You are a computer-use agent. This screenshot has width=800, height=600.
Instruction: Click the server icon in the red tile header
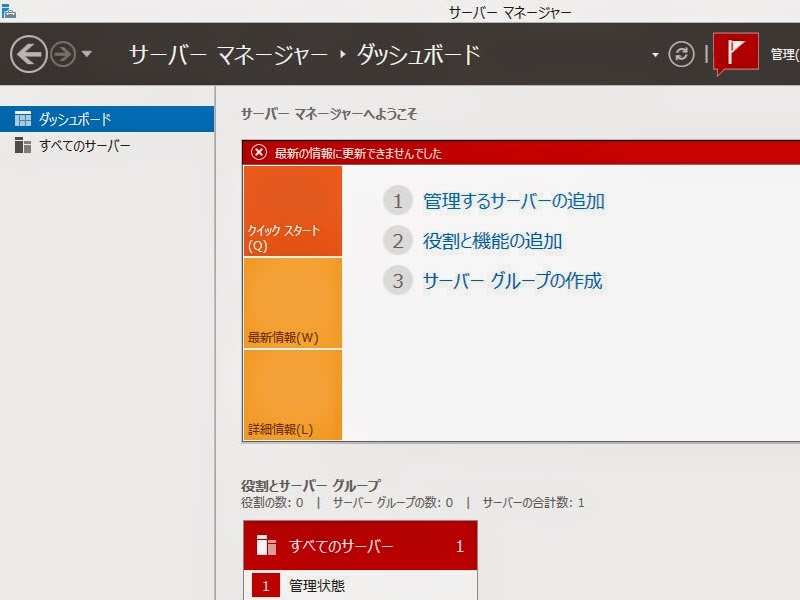point(266,545)
